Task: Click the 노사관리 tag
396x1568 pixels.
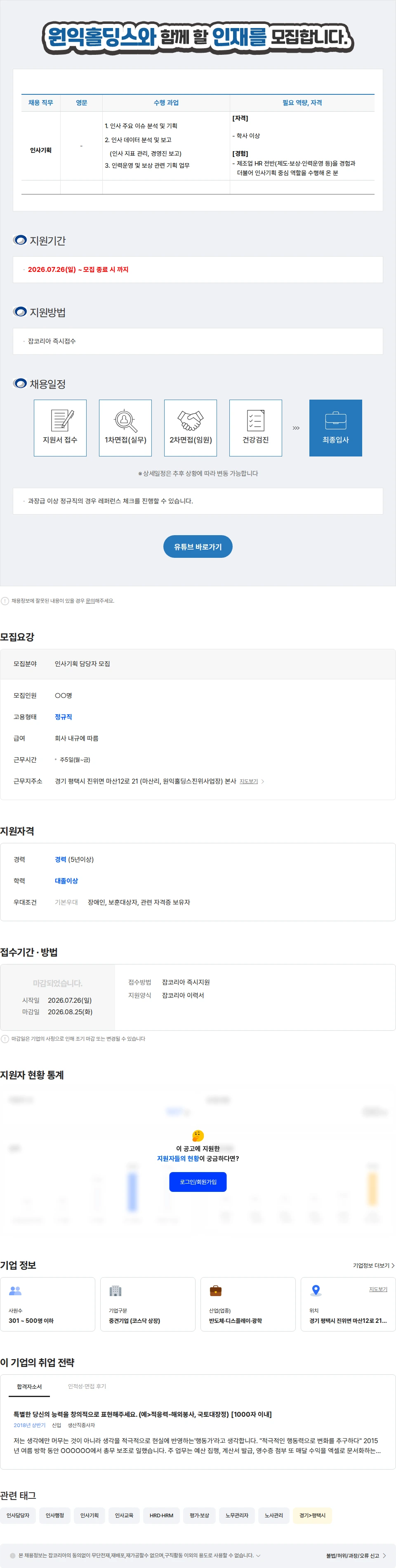Action: pyautogui.click(x=273, y=1515)
